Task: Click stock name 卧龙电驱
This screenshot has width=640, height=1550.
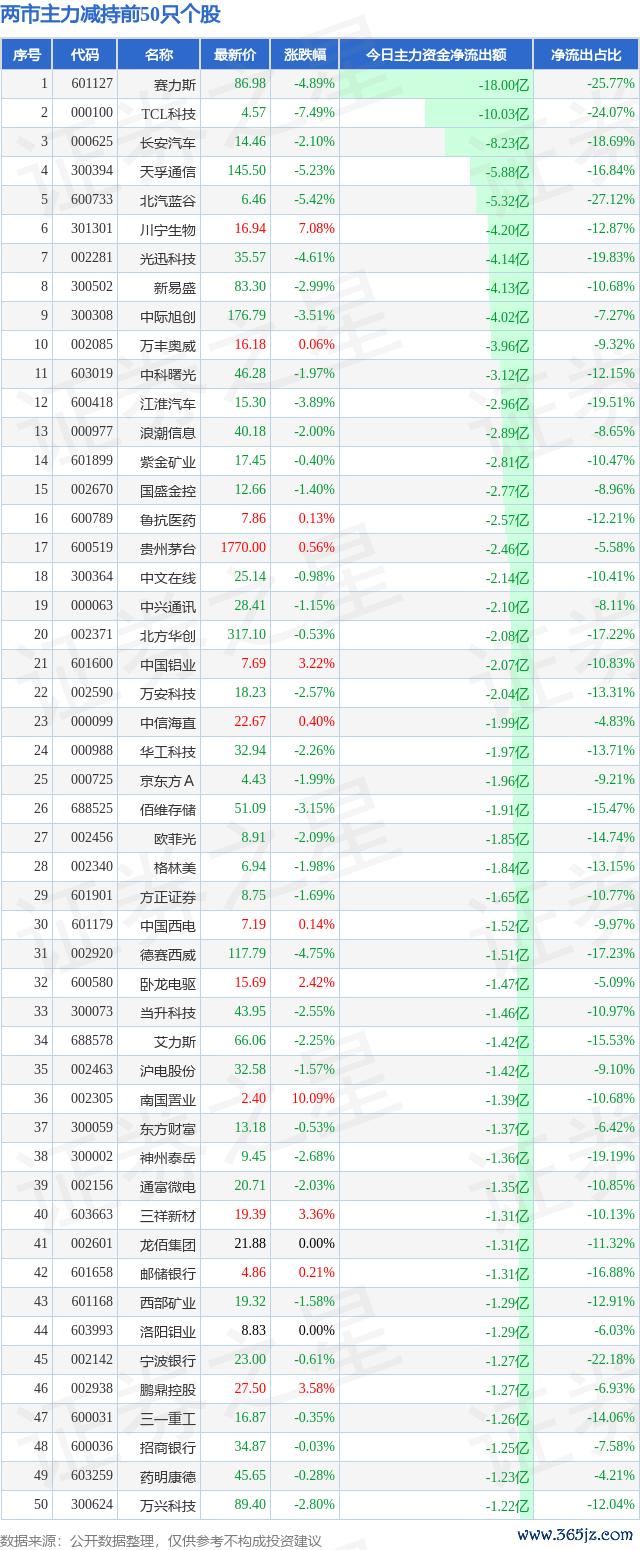Action: 168,983
